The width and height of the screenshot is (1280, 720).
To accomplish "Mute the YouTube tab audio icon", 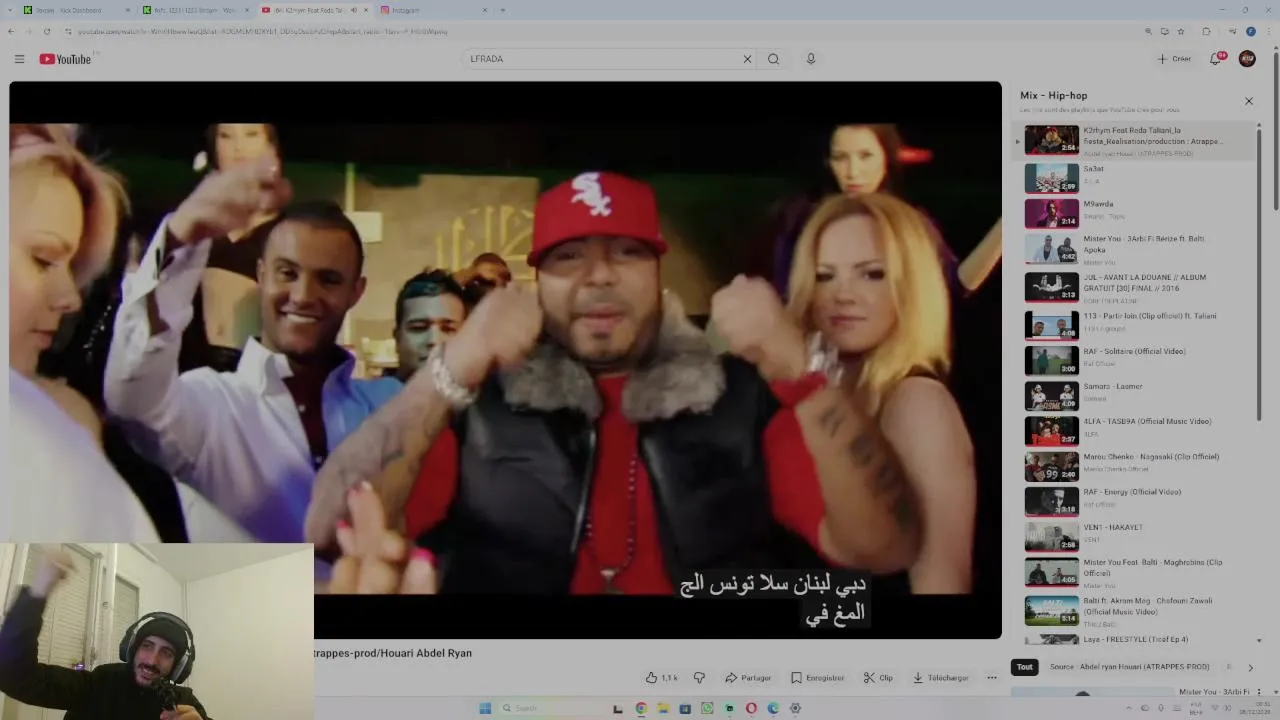I will point(353,10).
